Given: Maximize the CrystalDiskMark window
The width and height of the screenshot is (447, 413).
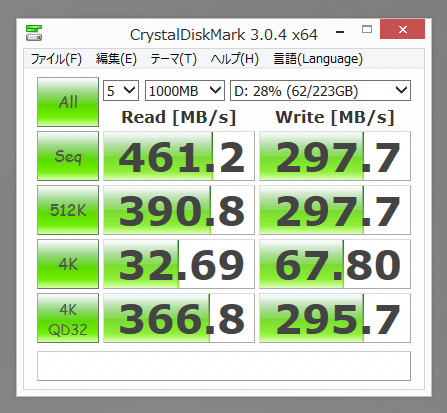Looking at the screenshot, I should (x=367, y=30).
